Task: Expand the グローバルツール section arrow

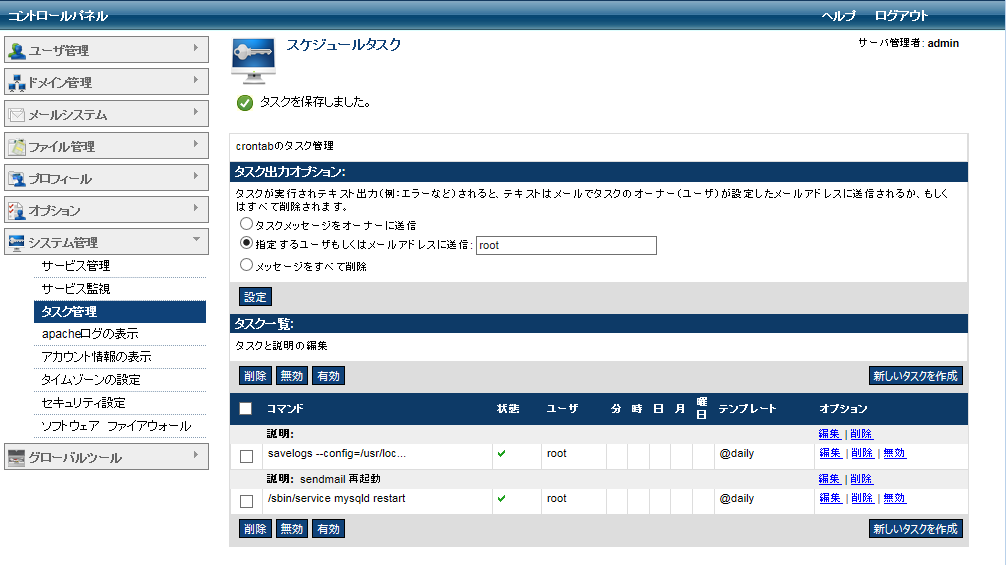Action: click(195, 454)
